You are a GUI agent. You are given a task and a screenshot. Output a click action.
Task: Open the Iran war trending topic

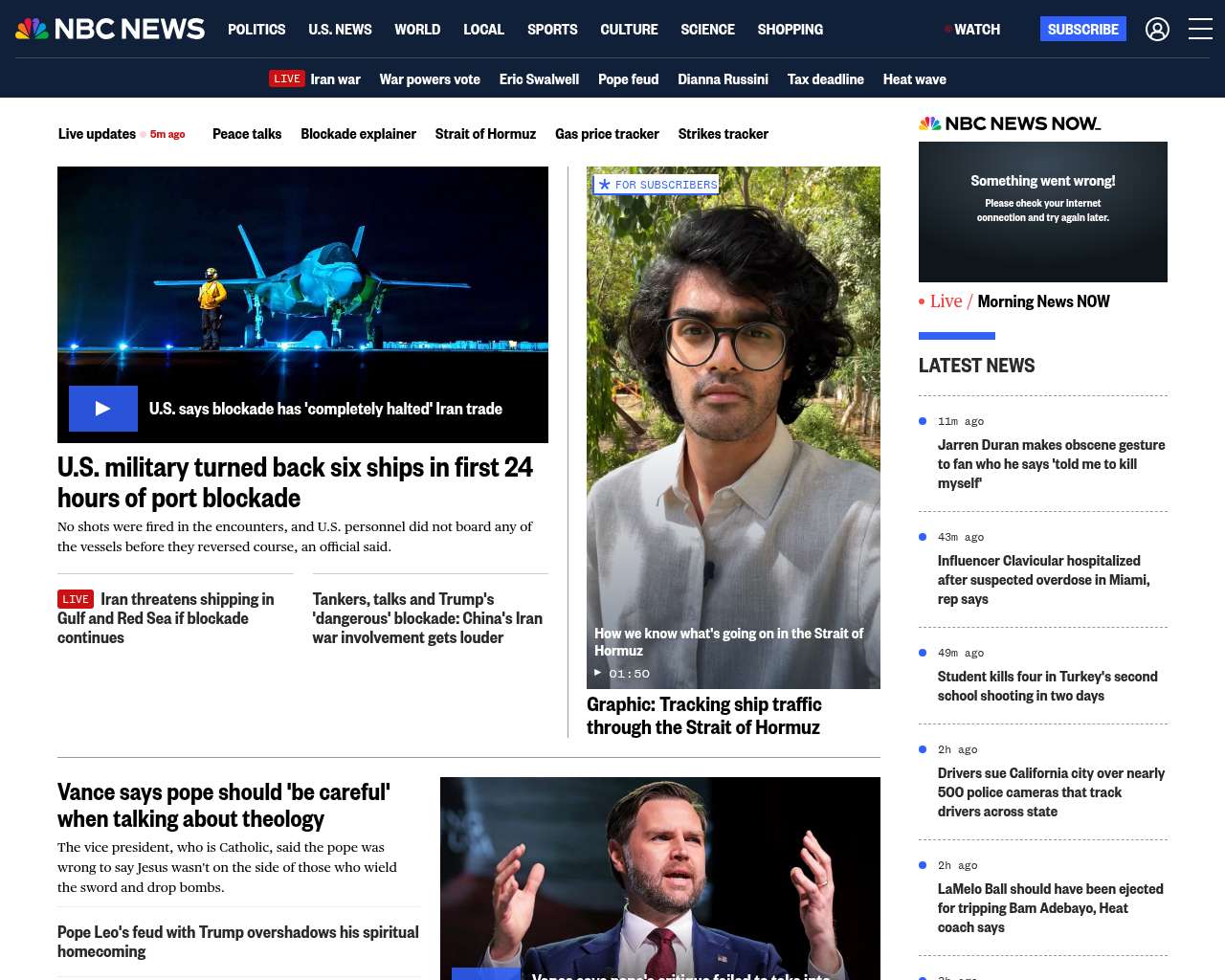pos(335,79)
